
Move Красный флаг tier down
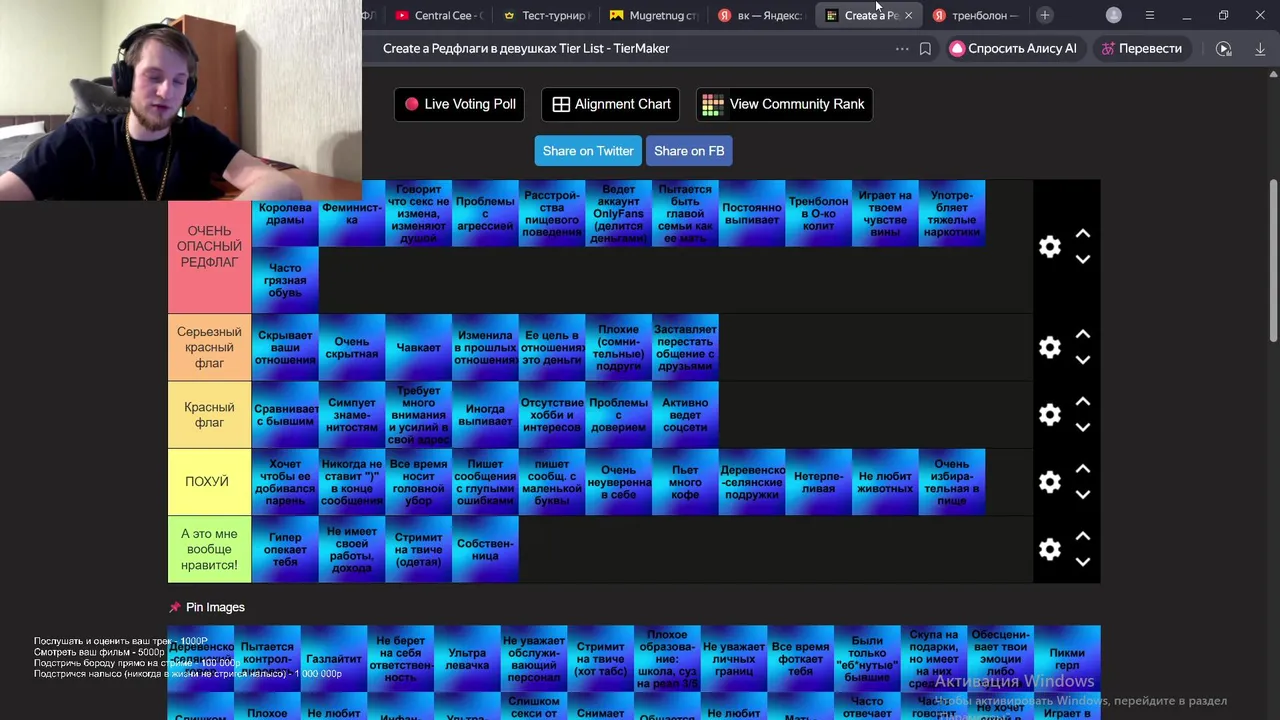click(1082, 427)
